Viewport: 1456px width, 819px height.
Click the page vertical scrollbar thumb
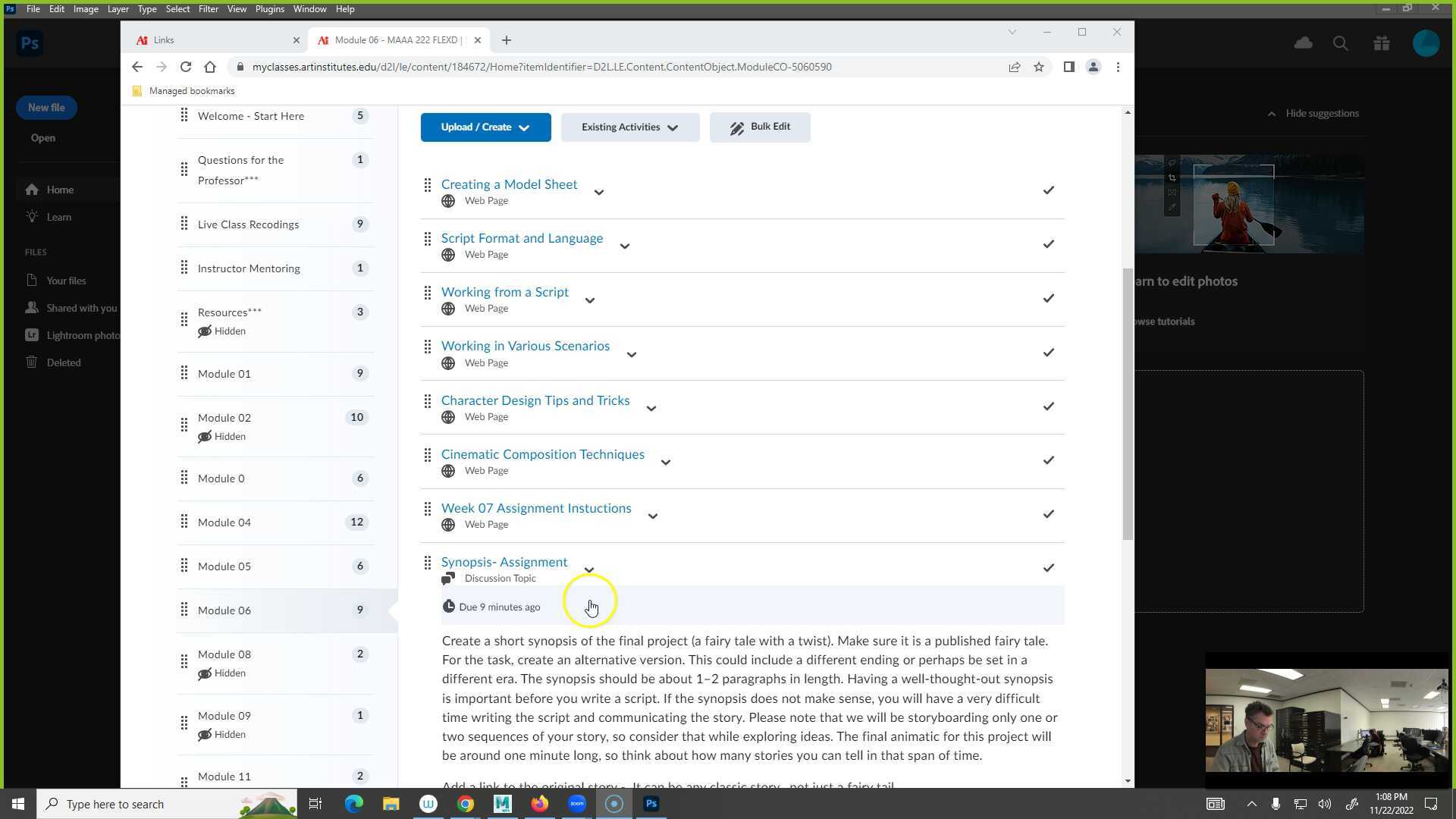1127,402
